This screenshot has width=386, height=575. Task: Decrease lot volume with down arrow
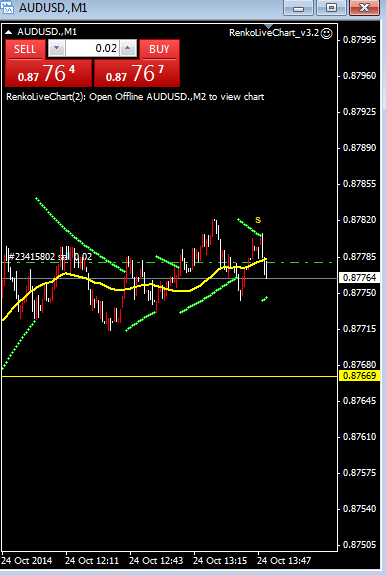(x=57, y=48)
